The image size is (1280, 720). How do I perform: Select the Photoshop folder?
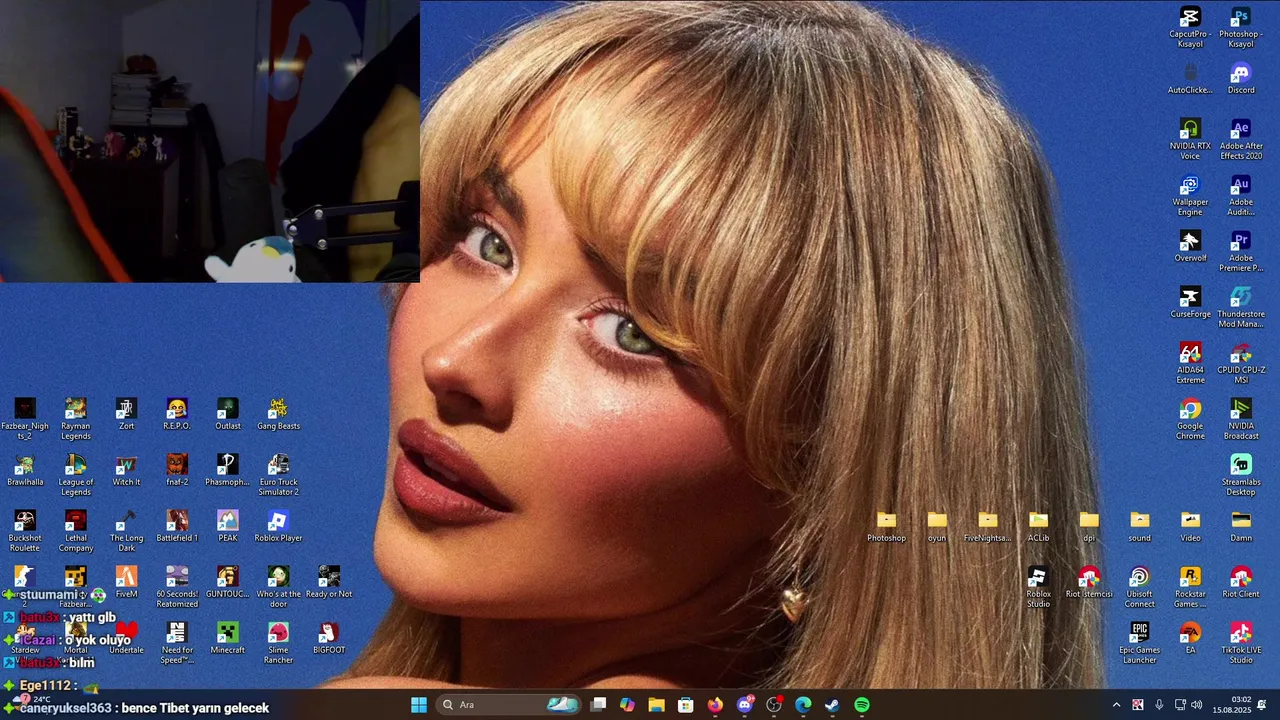[x=886, y=526]
